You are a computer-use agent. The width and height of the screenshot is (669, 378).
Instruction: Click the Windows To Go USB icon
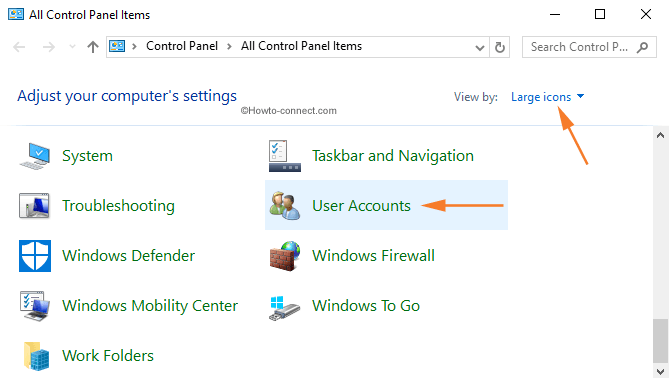(x=285, y=307)
